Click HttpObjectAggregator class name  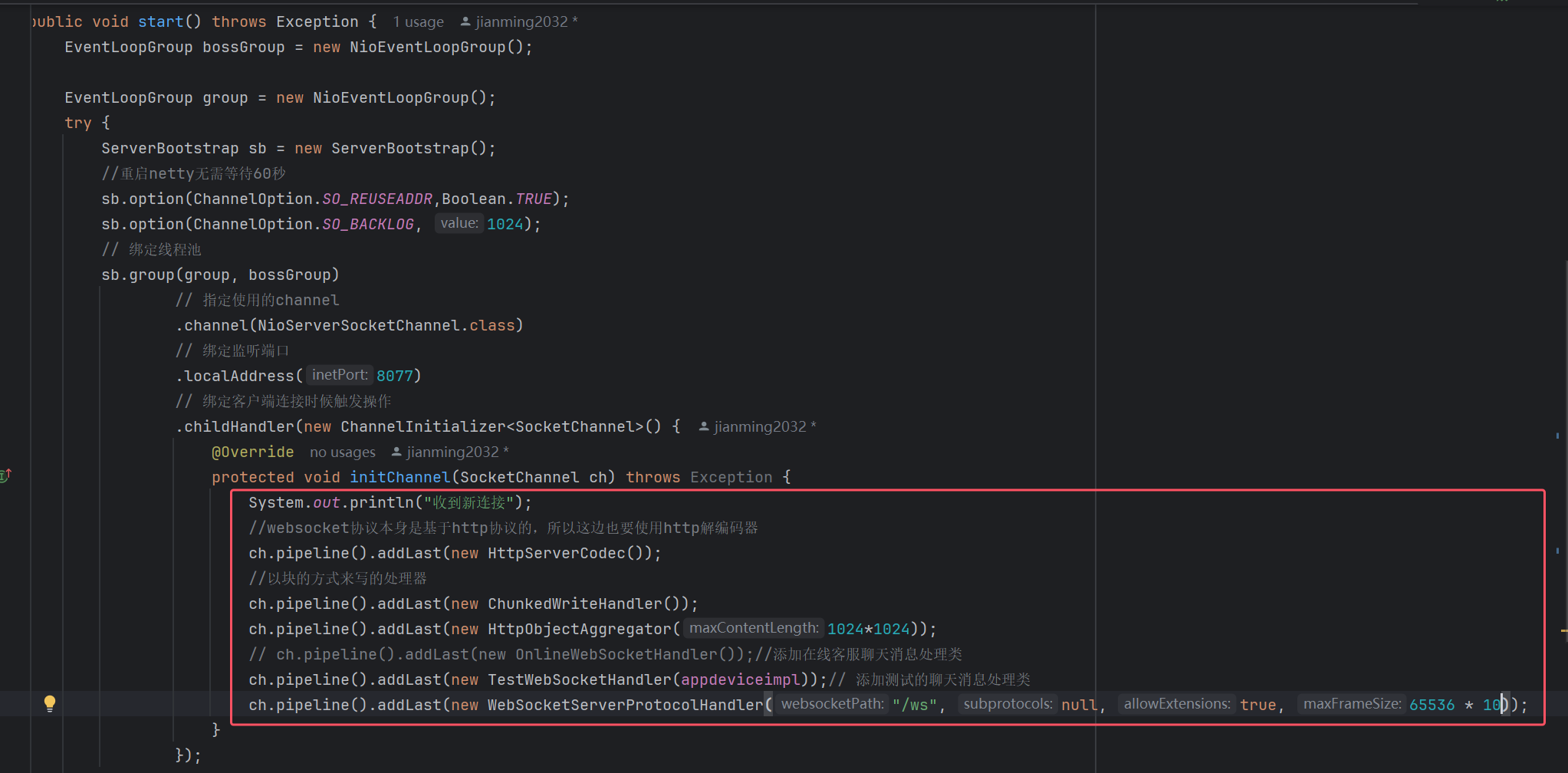(x=580, y=630)
